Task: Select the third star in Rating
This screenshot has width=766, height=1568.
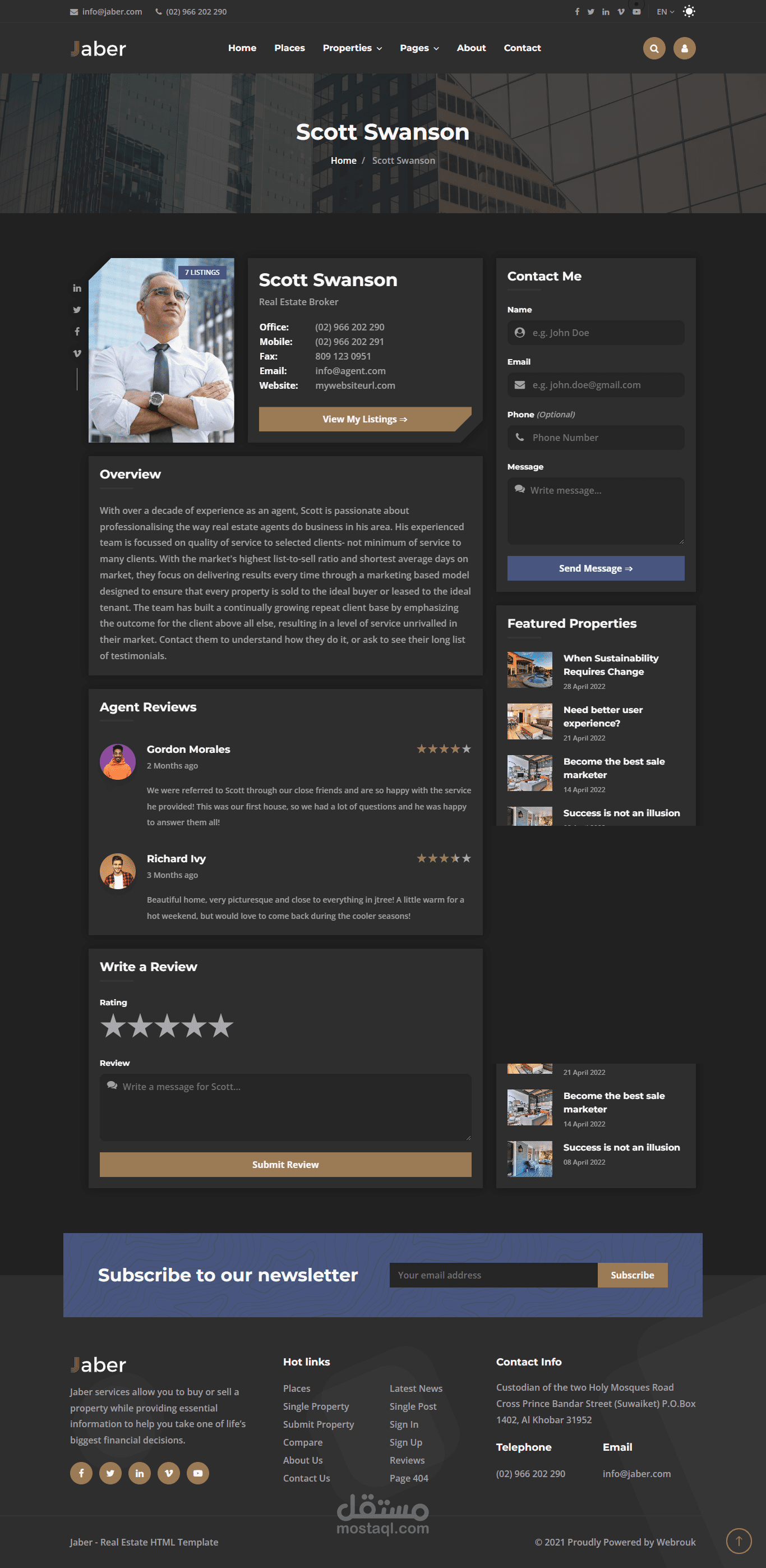Action: pyautogui.click(x=167, y=1026)
